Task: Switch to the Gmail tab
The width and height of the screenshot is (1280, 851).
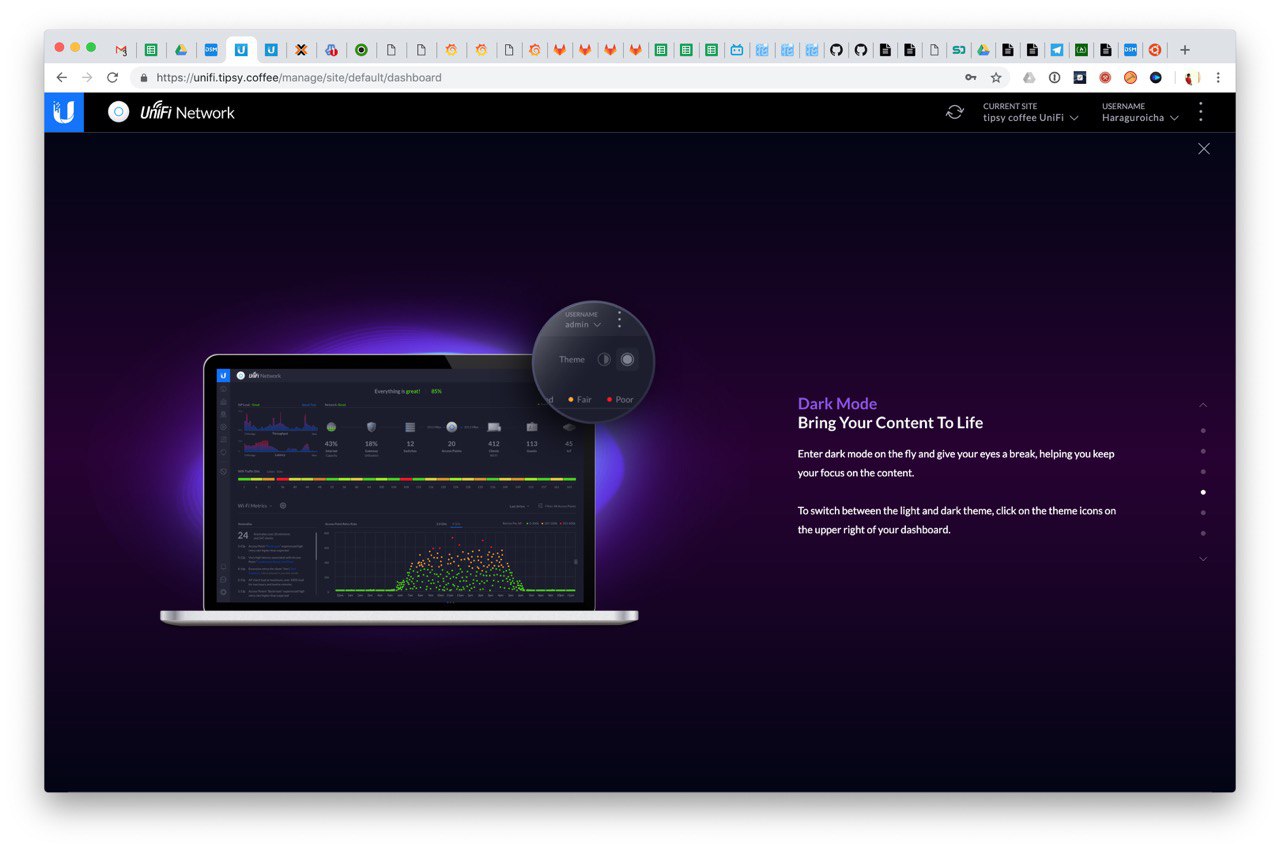Action: 121,49
